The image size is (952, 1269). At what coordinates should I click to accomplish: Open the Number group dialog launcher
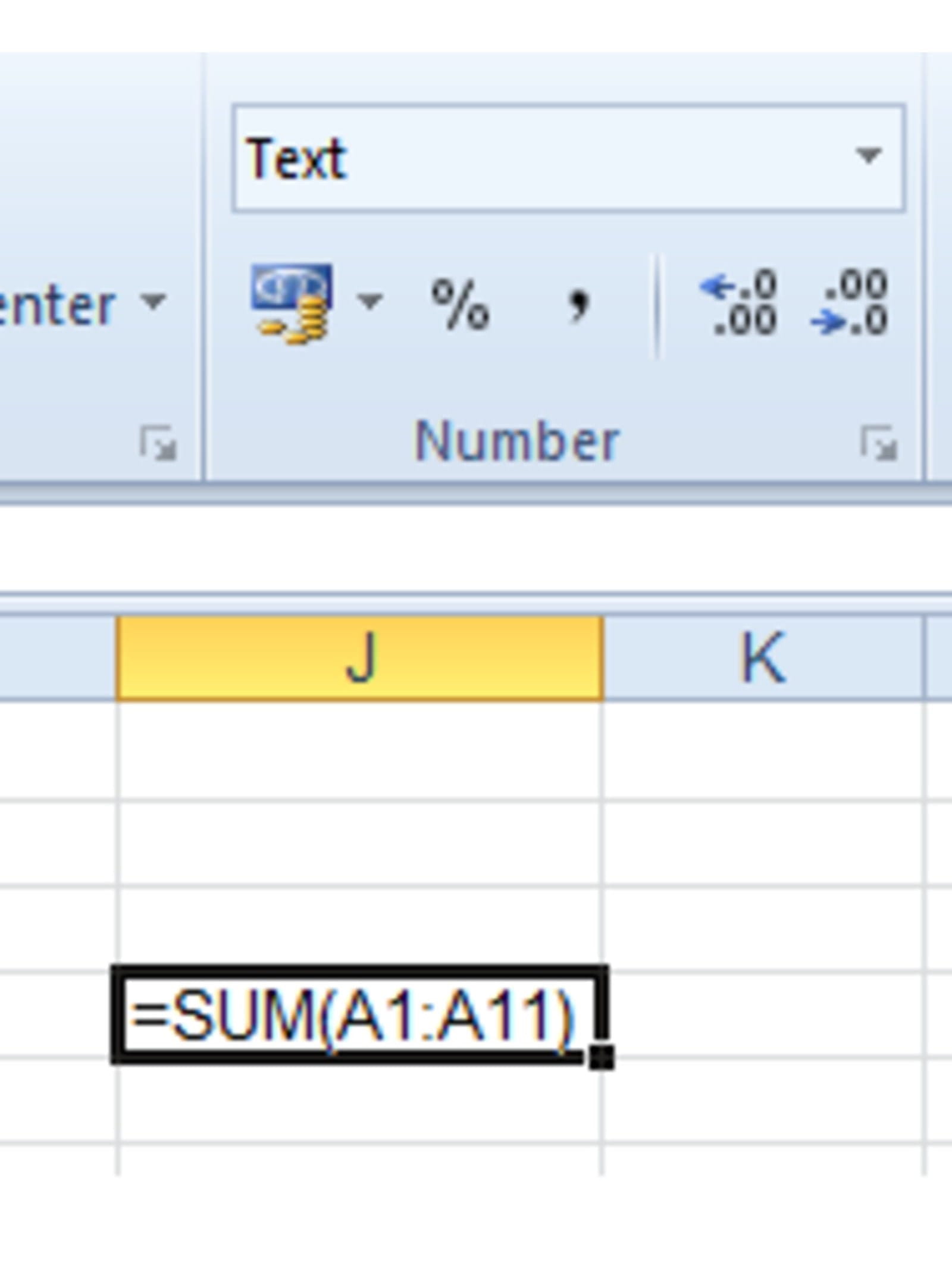tap(878, 443)
